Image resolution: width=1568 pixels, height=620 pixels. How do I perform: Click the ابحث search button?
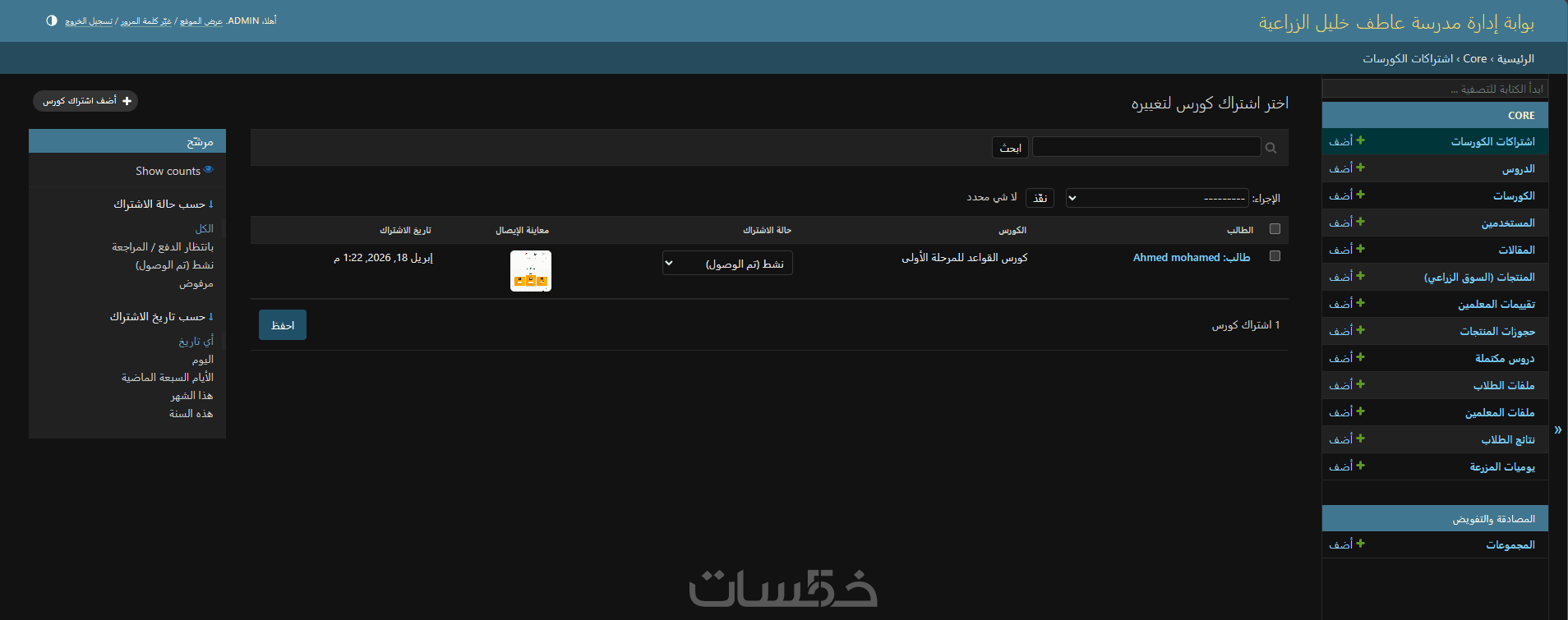[x=1010, y=148]
